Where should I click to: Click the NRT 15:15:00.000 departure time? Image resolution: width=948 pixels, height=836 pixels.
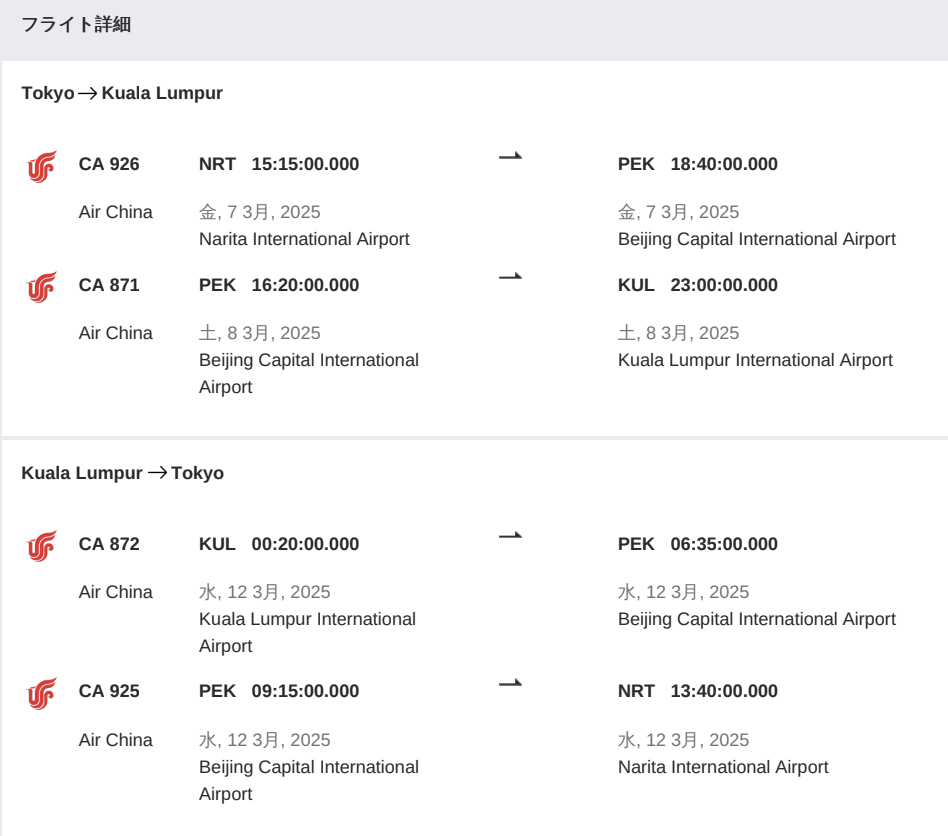(279, 164)
